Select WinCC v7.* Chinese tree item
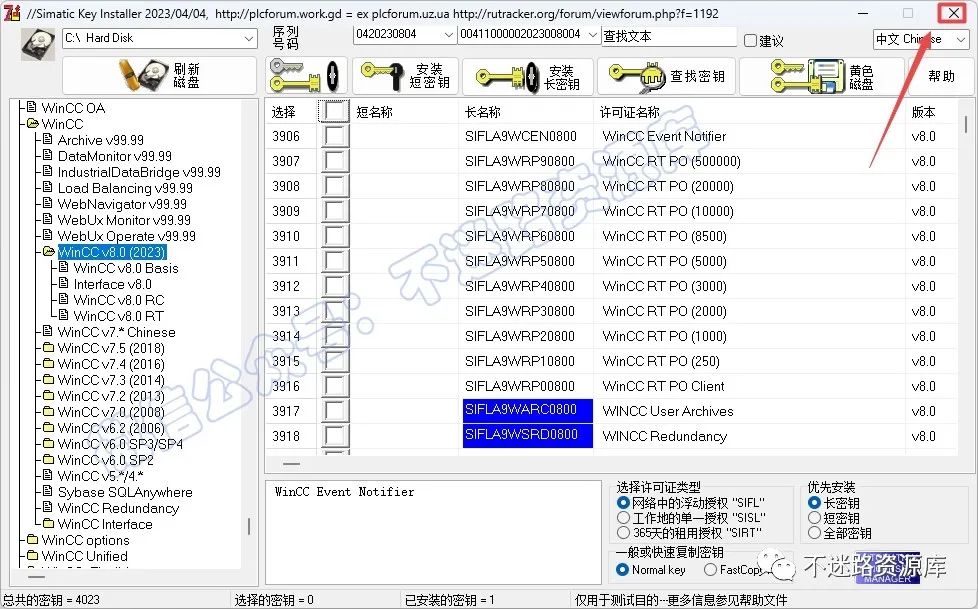Viewport: 978px width, 609px height. click(x=117, y=332)
